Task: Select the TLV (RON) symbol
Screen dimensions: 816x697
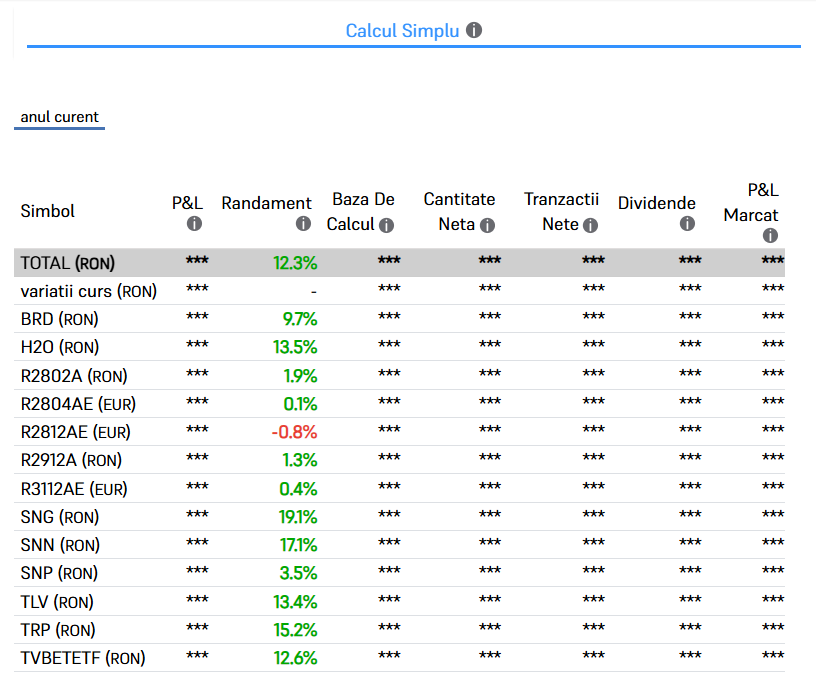Action: 58,602
